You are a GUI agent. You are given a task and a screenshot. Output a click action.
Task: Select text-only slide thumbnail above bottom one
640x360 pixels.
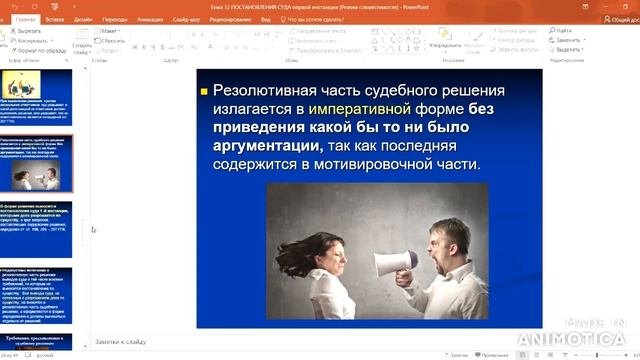[36, 296]
